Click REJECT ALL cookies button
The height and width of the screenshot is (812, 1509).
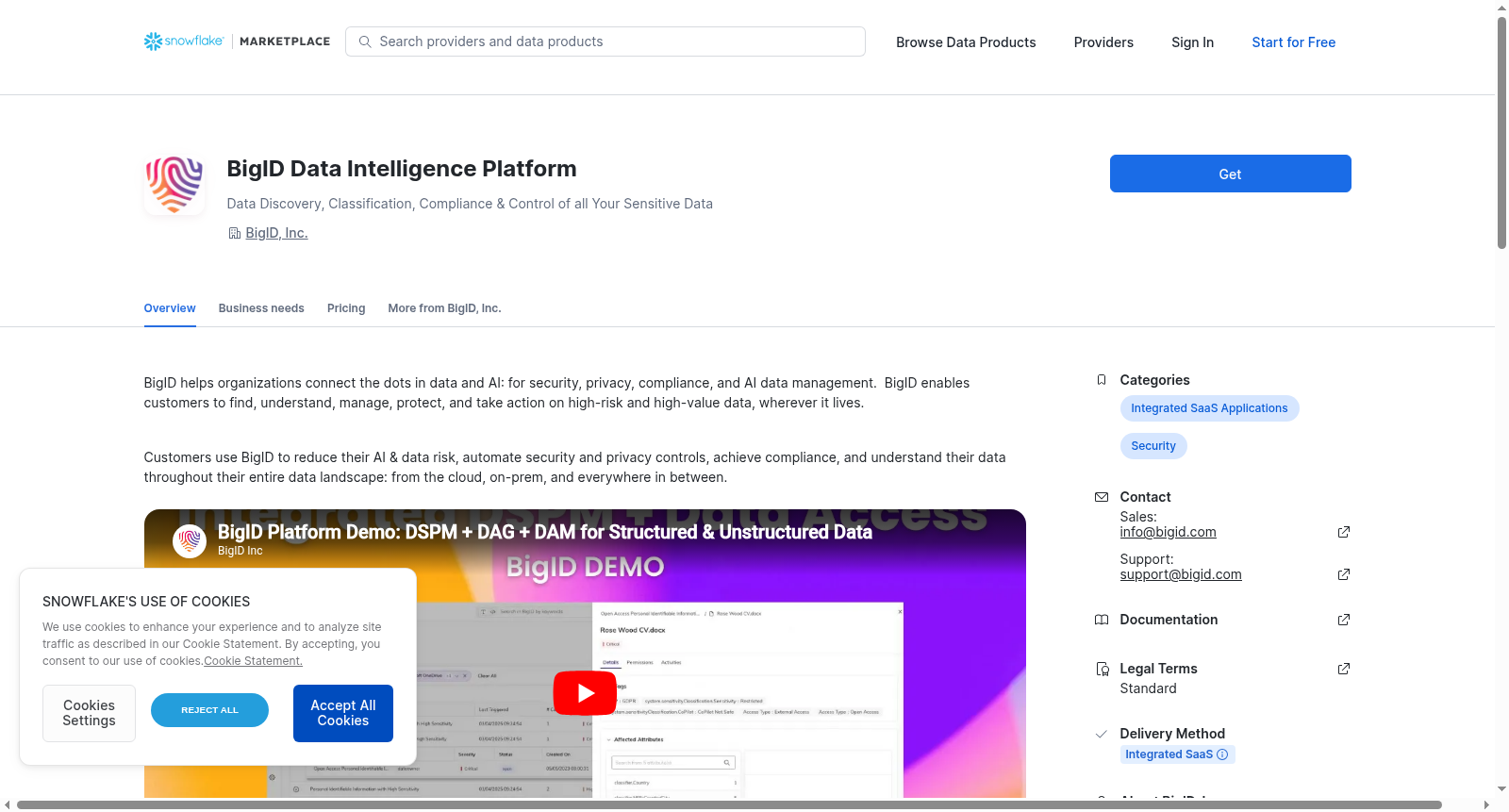pos(209,710)
